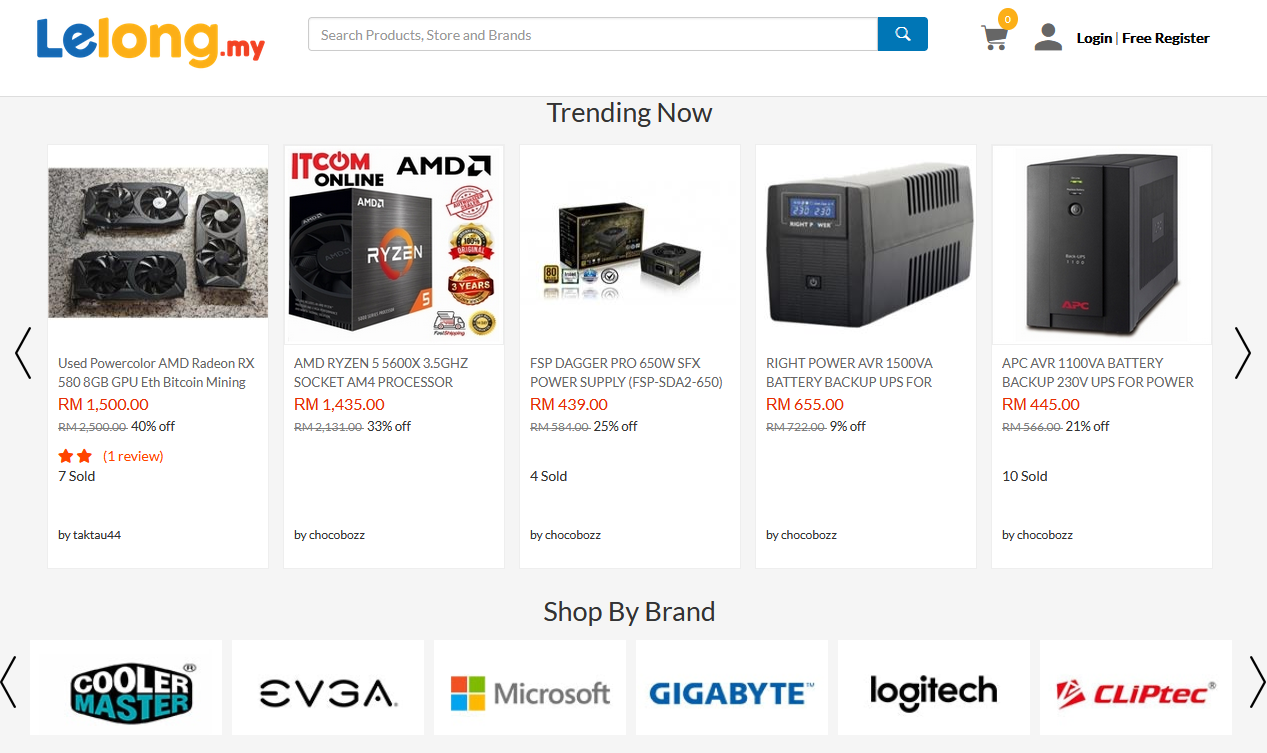Open the Cooler Master brand logo
The image size is (1267, 753).
coord(126,688)
